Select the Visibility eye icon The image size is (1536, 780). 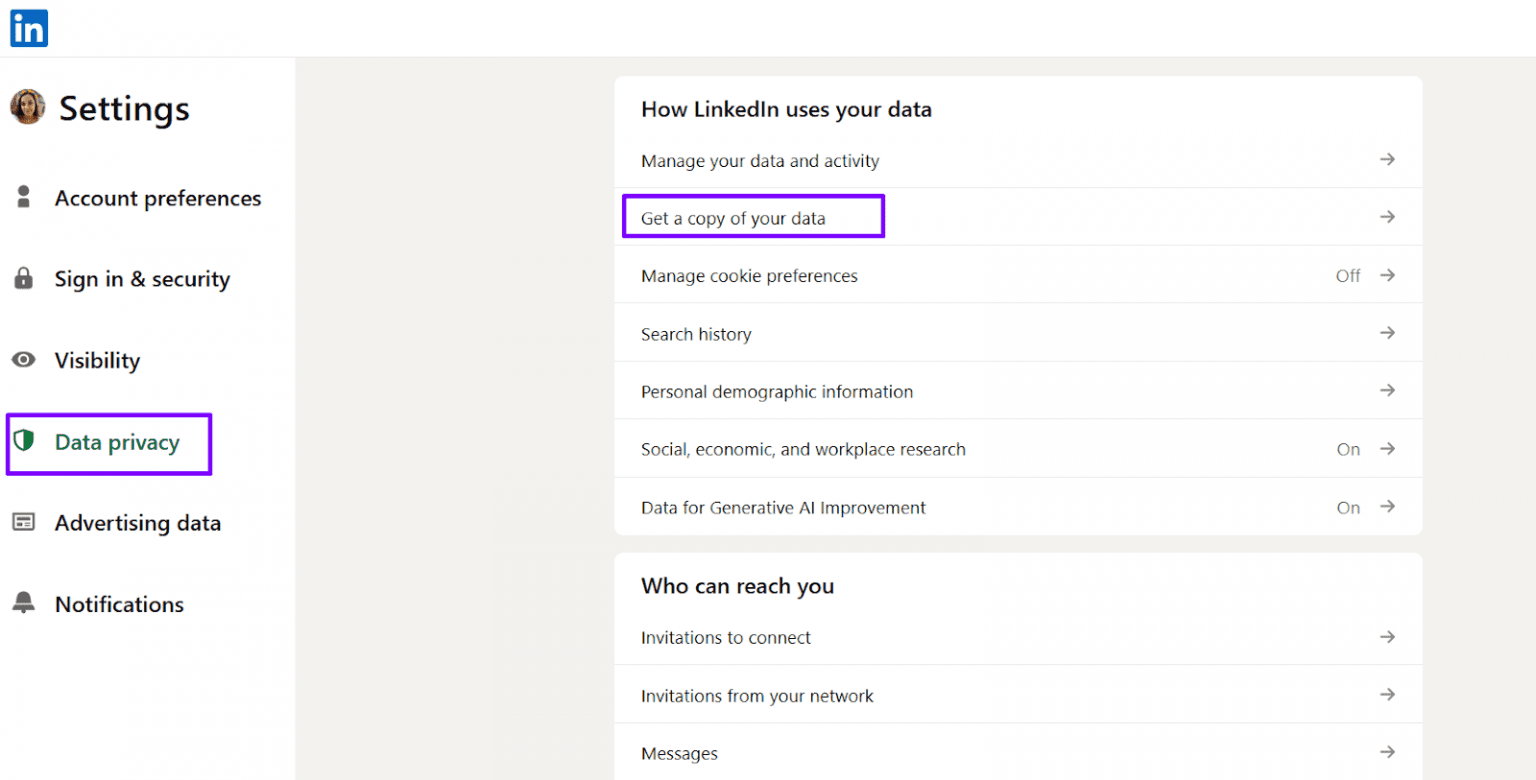tap(23, 360)
